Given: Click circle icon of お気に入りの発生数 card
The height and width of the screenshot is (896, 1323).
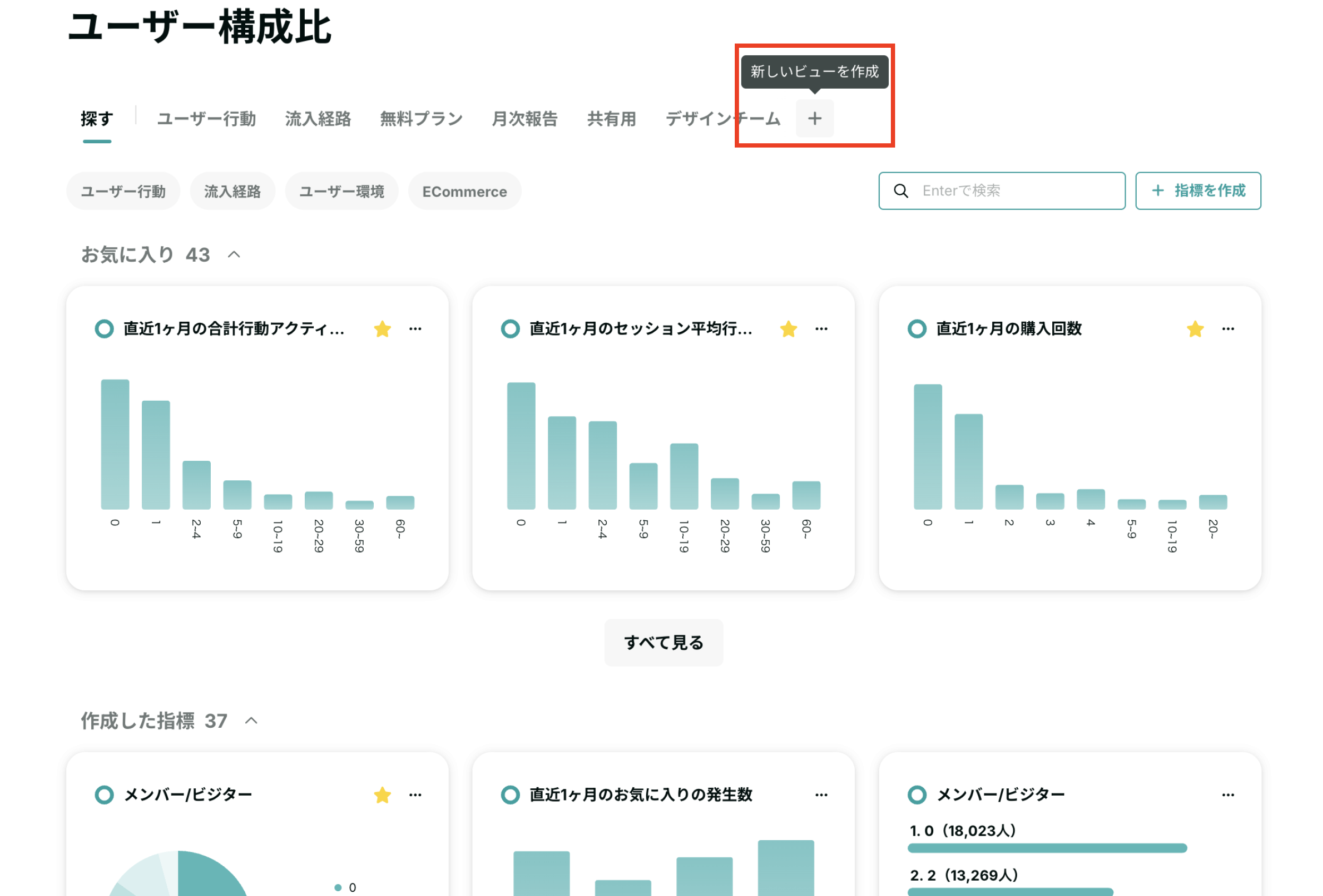Looking at the screenshot, I should pos(510,795).
